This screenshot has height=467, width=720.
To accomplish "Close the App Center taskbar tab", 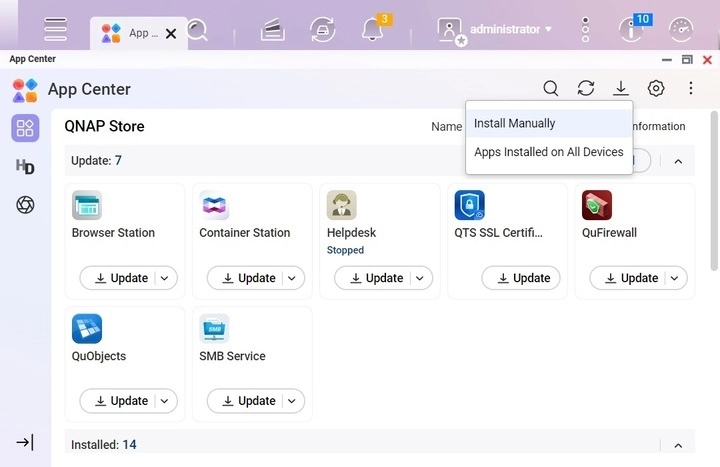I will point(171,34).
